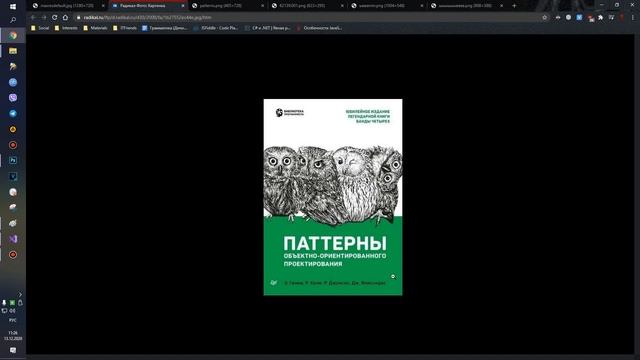The image size is (640, 360).
Task: Open the Interests bookmarks folder
Action: tap(66, 28)
